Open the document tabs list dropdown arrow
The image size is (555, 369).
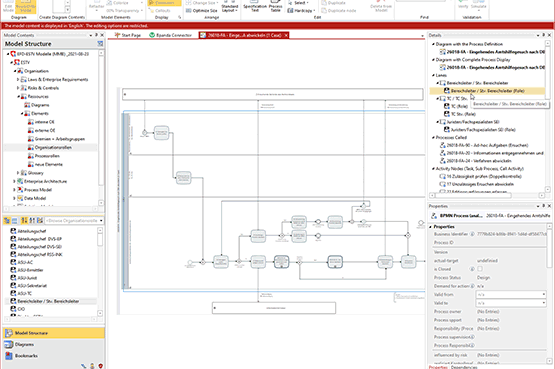[422, 36]
